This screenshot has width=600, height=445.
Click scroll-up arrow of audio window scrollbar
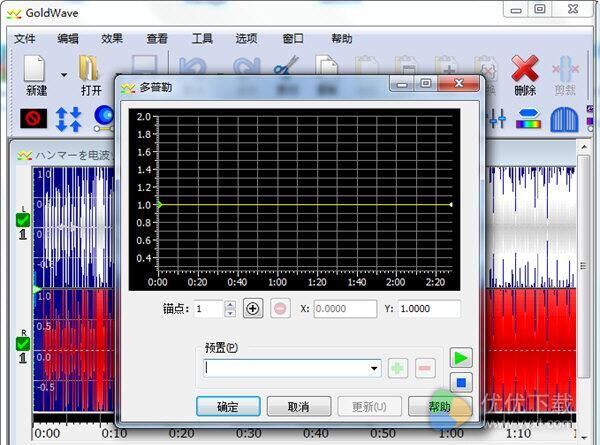tap(584, 147)
